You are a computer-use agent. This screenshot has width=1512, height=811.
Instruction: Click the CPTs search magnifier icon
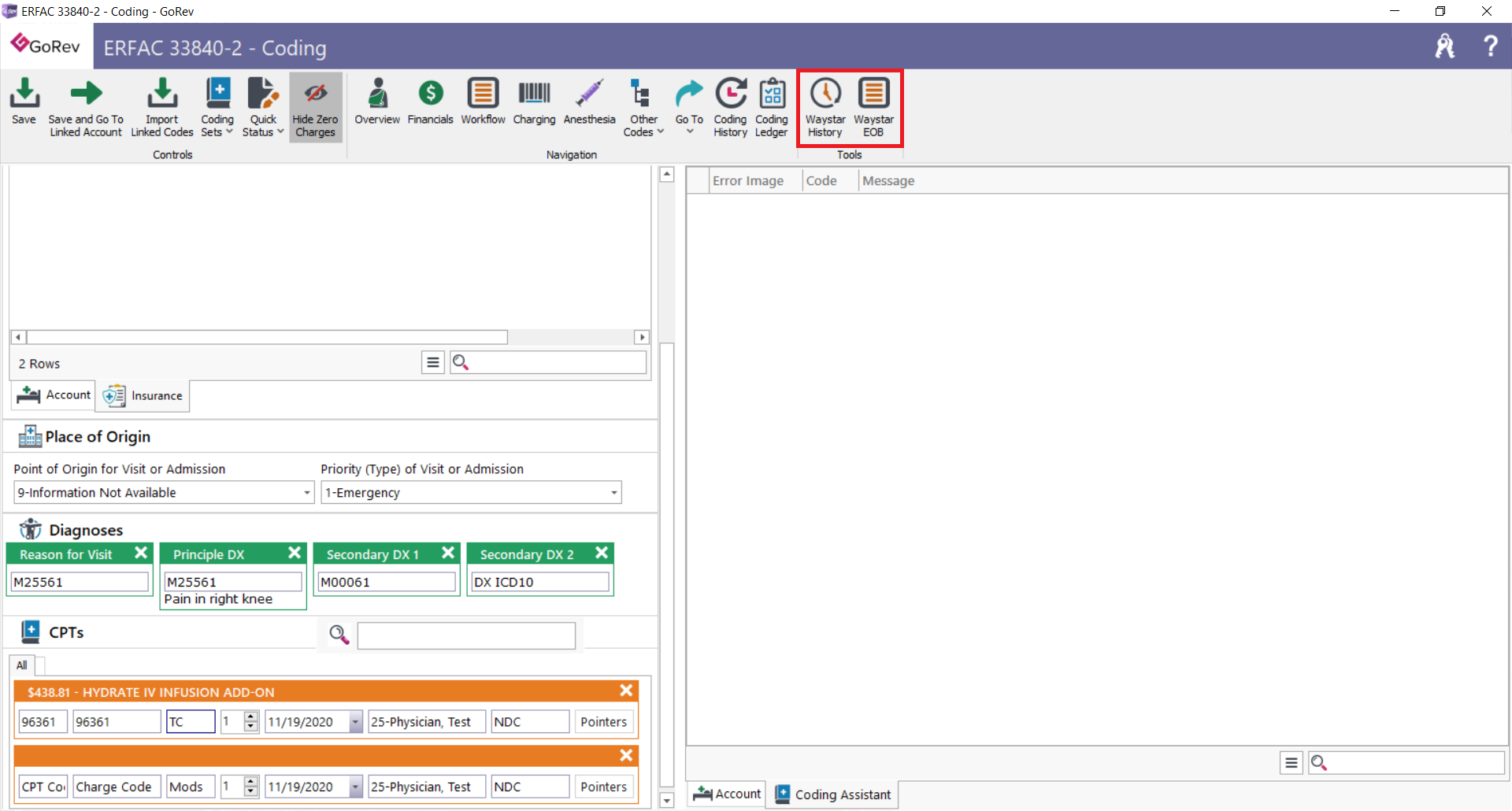[x=339, y=635]
